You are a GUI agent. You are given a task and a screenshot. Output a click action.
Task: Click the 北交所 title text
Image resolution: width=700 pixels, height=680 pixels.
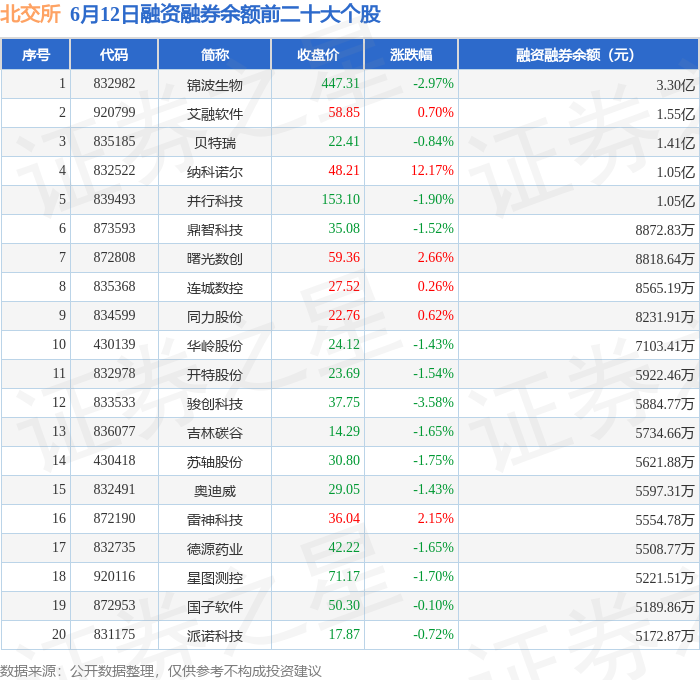(30, 14)
